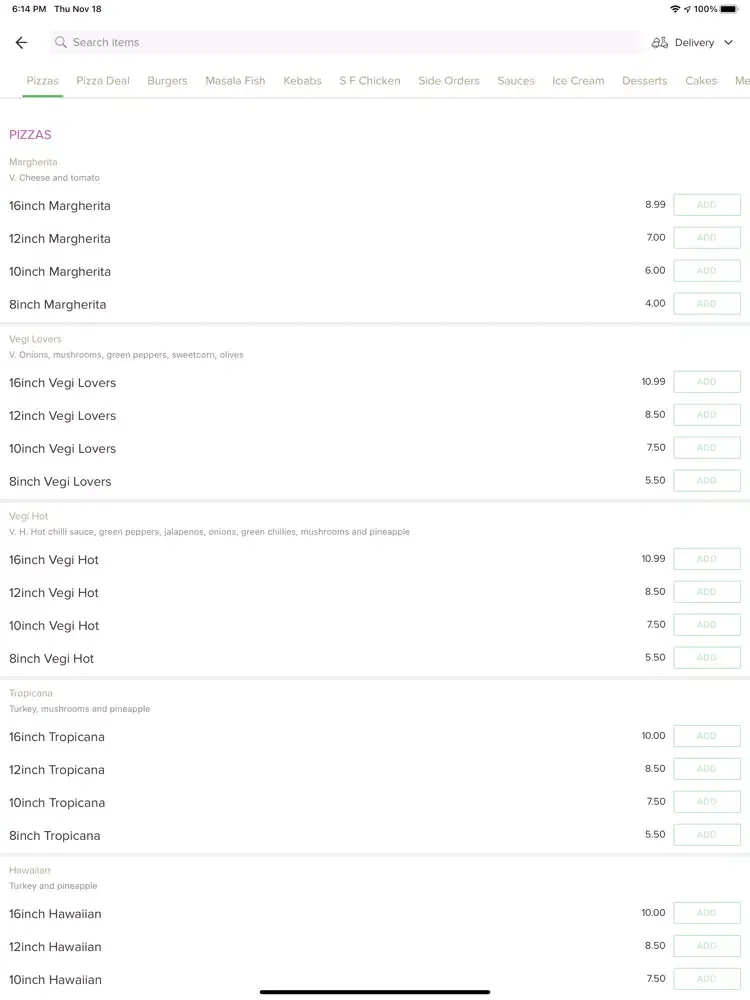Image resolution: width=750 pixels, height=1000 pixels.
Task: Go to the Ice Cream tab
Action: coord(578,81)
